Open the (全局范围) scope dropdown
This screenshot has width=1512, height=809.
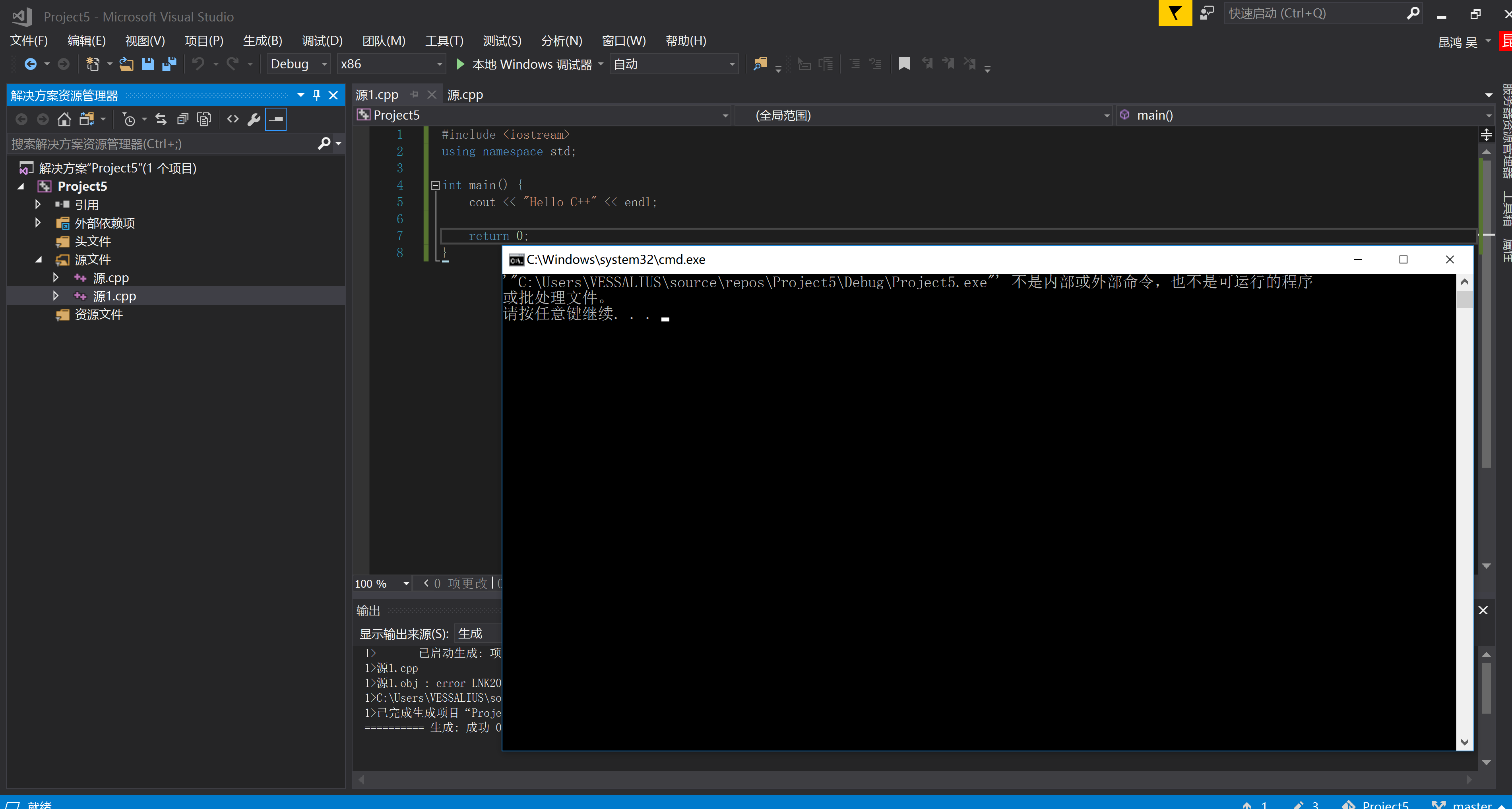pos(924,116)
